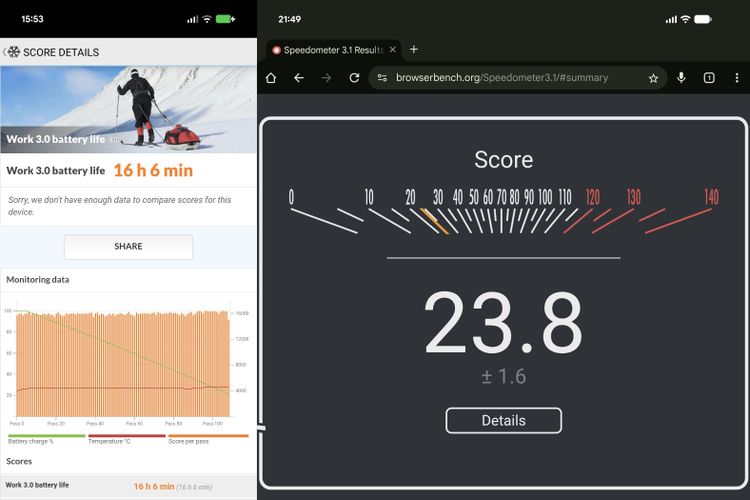Click the Speedometer score gauge scale
The image size is (750, 500).
pyautogui.click(x=503, y=212)
